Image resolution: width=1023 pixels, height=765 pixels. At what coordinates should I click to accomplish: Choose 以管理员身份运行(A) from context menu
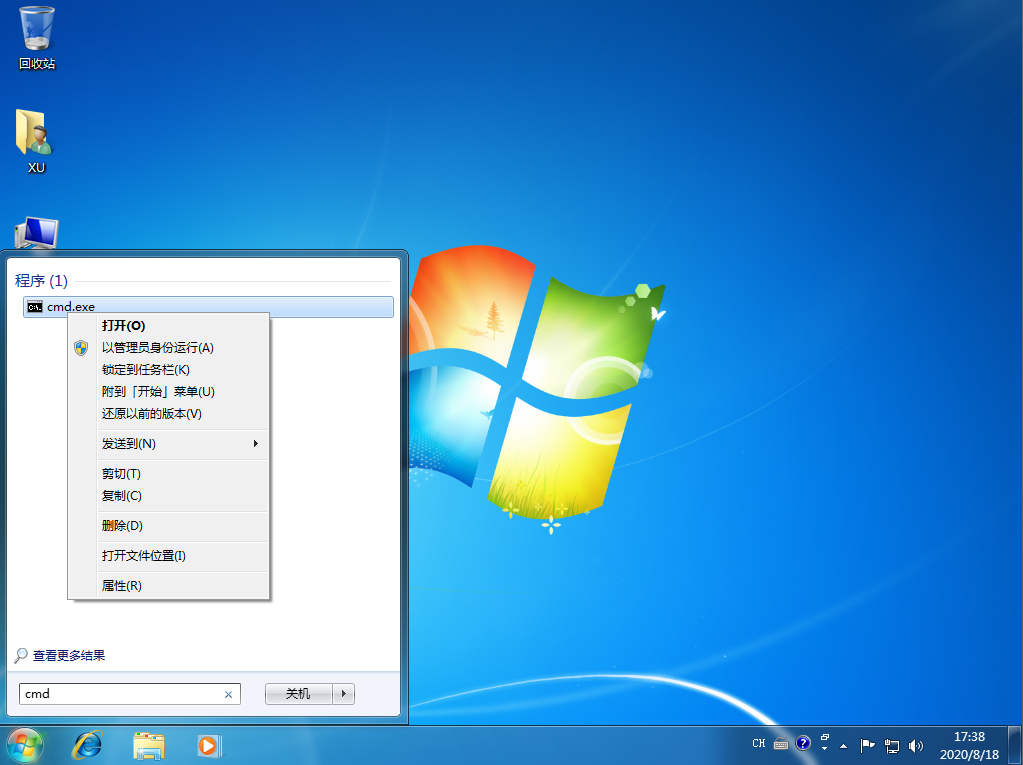(158, 348)
